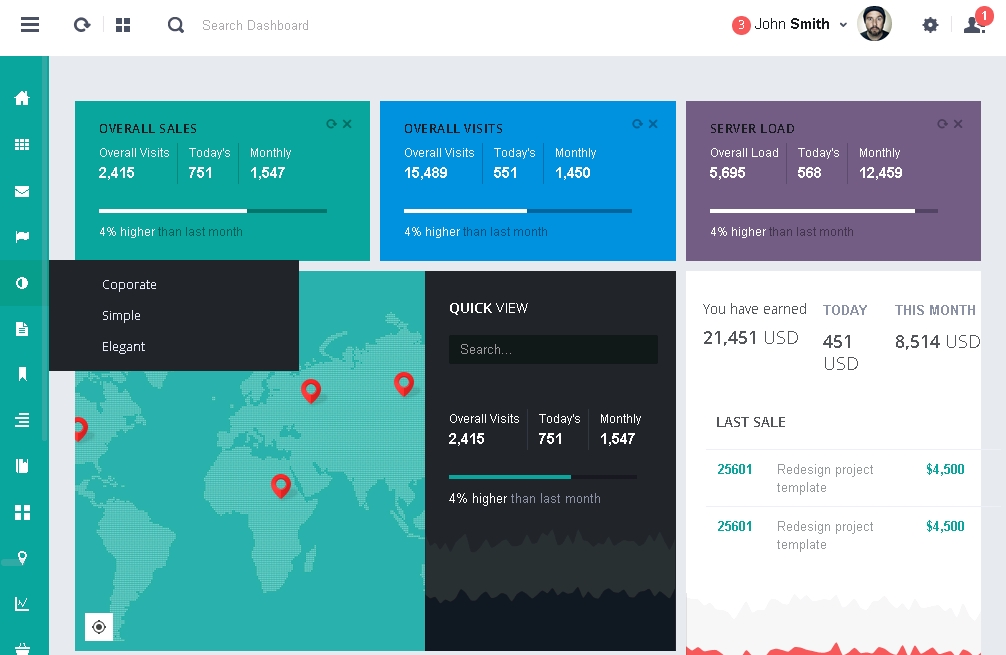
Task: Go to Home via the sidebar house icon
Action: coord(22,98)
